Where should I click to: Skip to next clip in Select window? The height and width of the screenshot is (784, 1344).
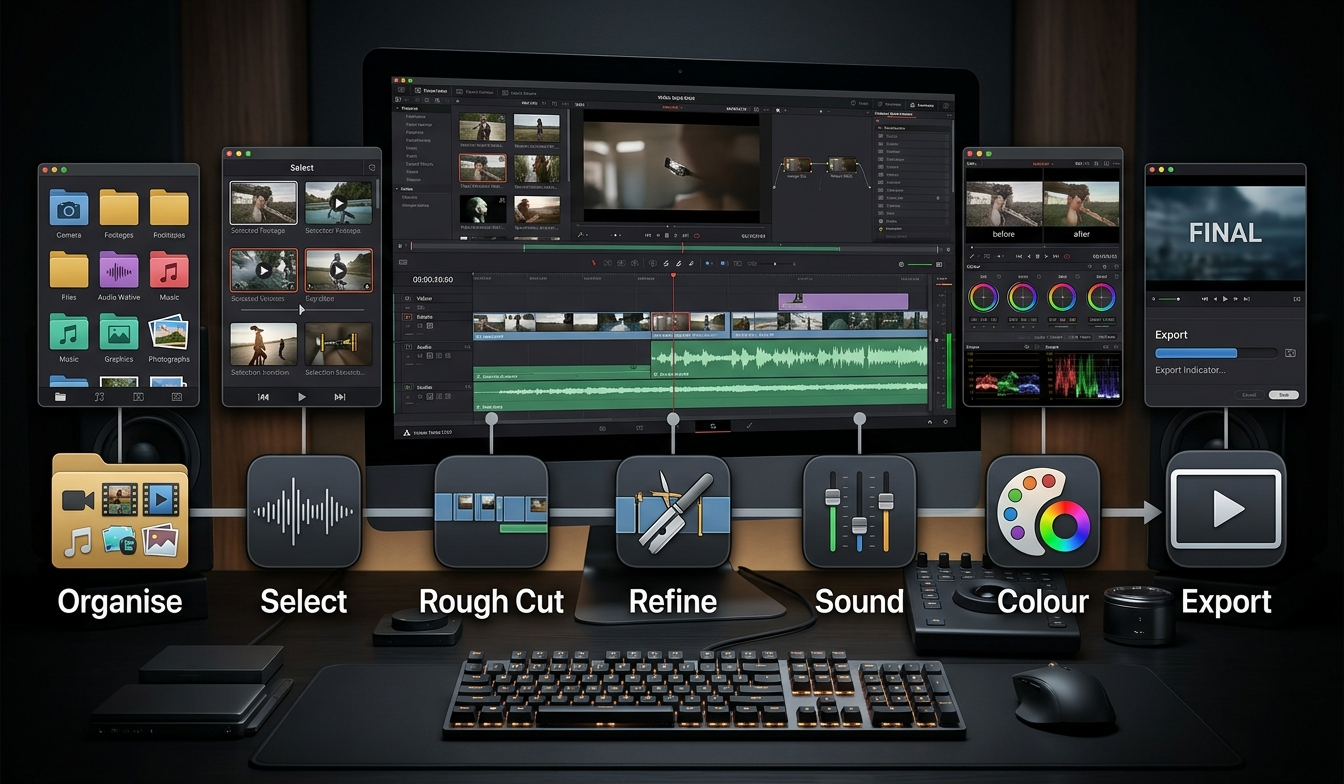point(340,397)
